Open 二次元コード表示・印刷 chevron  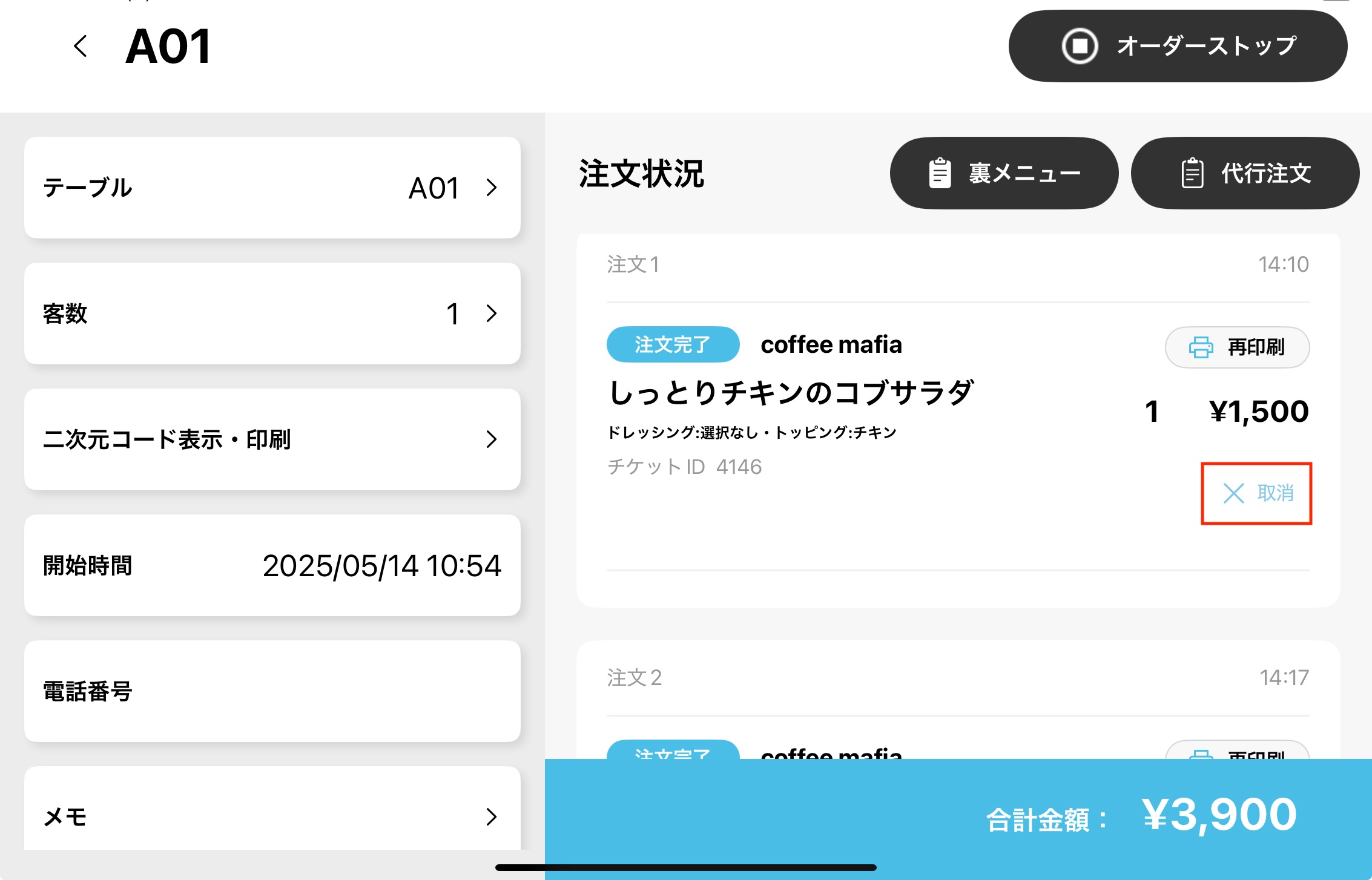[x=491, y=439]
